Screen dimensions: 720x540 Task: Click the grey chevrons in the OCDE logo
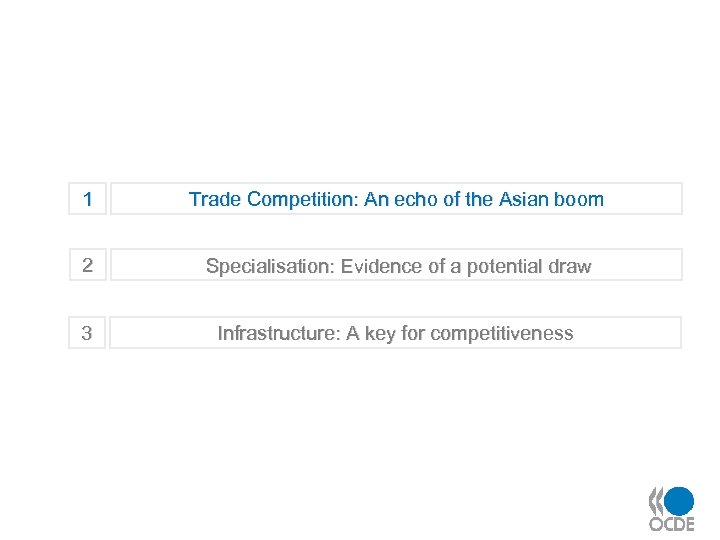point(657,500)
